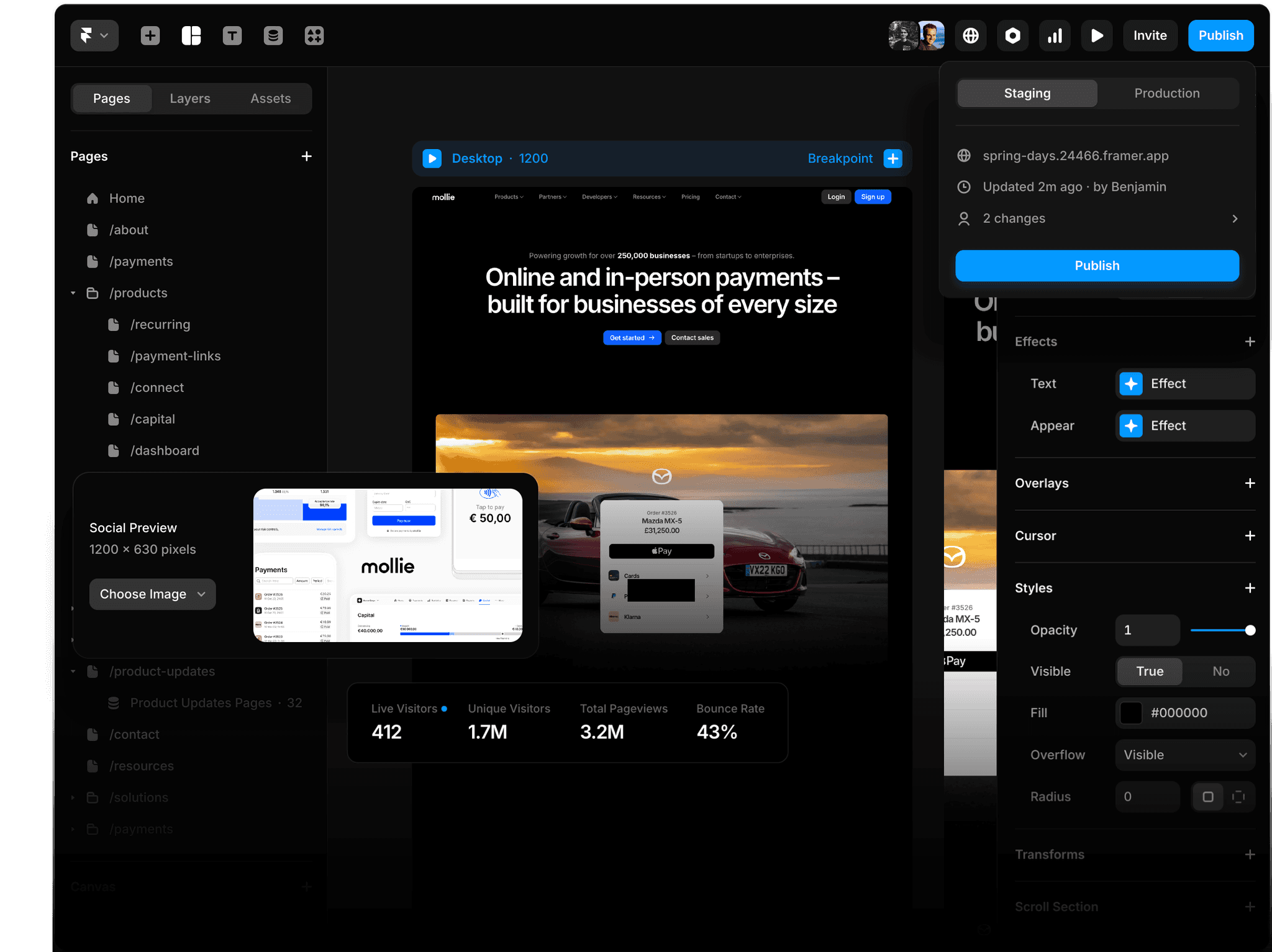
Task: Click the Opacity input field
Action: pyautogui.click(x=1147, y=630)
